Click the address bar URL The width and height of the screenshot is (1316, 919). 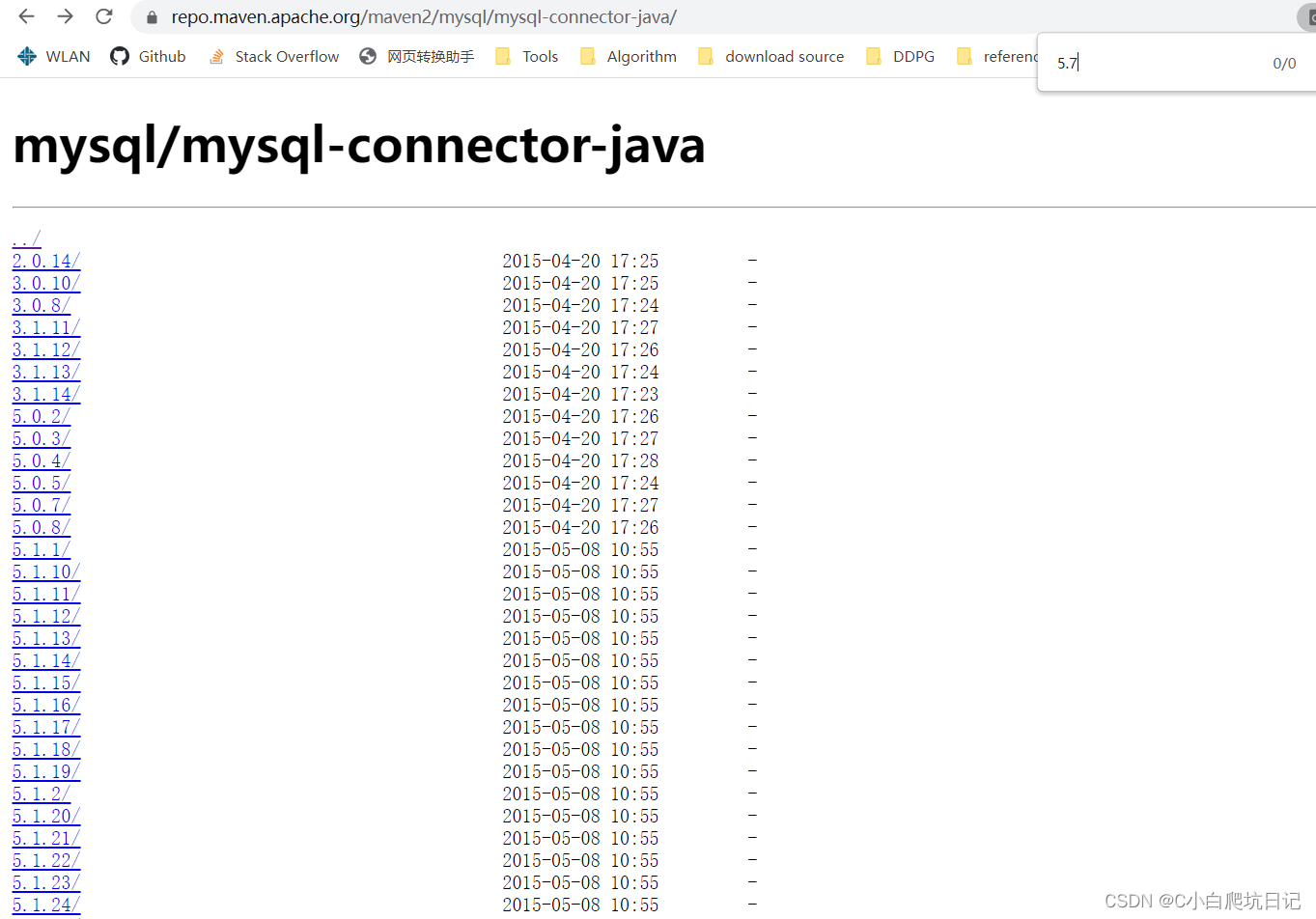(x=424, y=17)
